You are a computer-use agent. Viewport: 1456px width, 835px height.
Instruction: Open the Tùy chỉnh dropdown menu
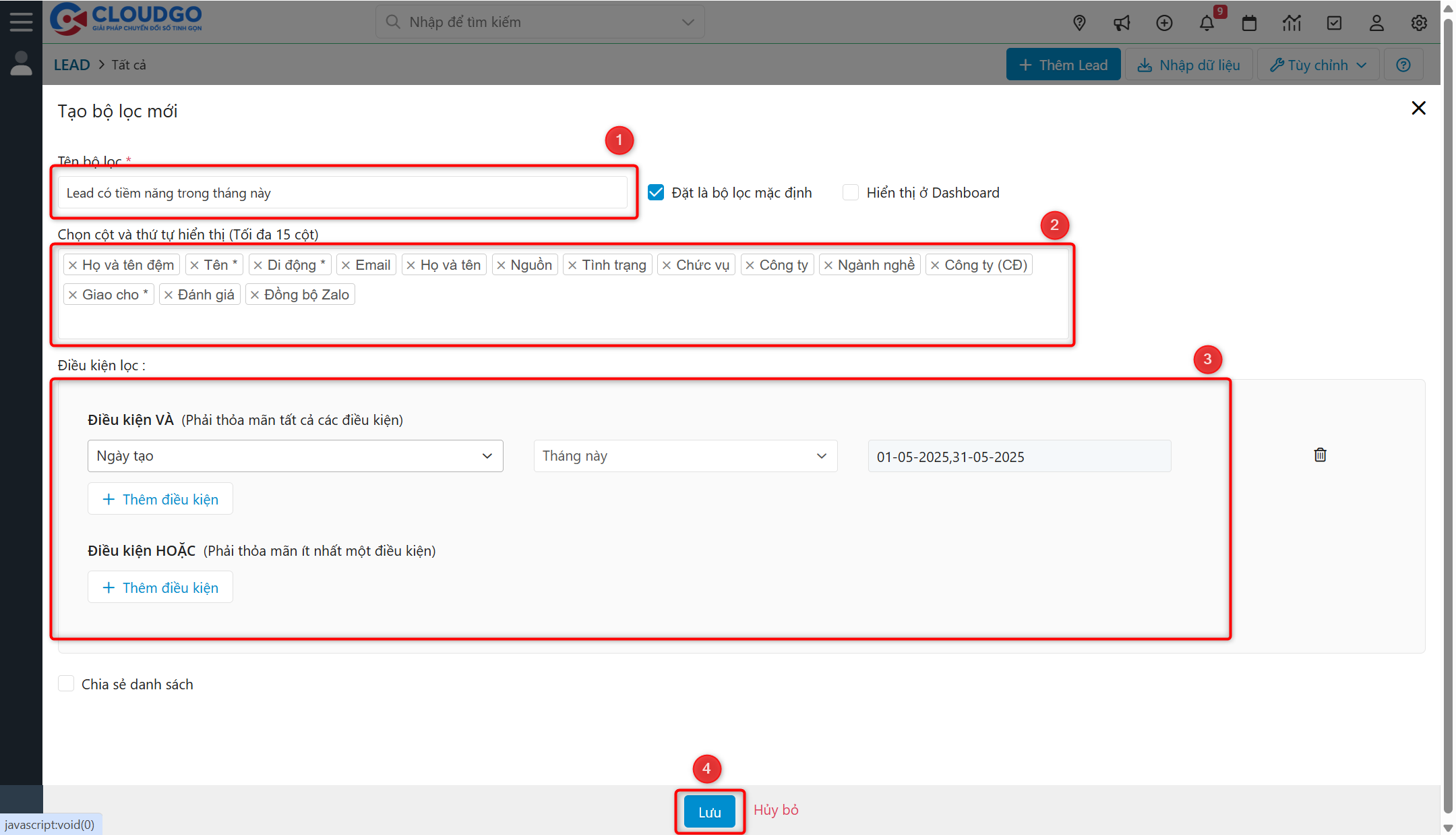pos(1318,65)
